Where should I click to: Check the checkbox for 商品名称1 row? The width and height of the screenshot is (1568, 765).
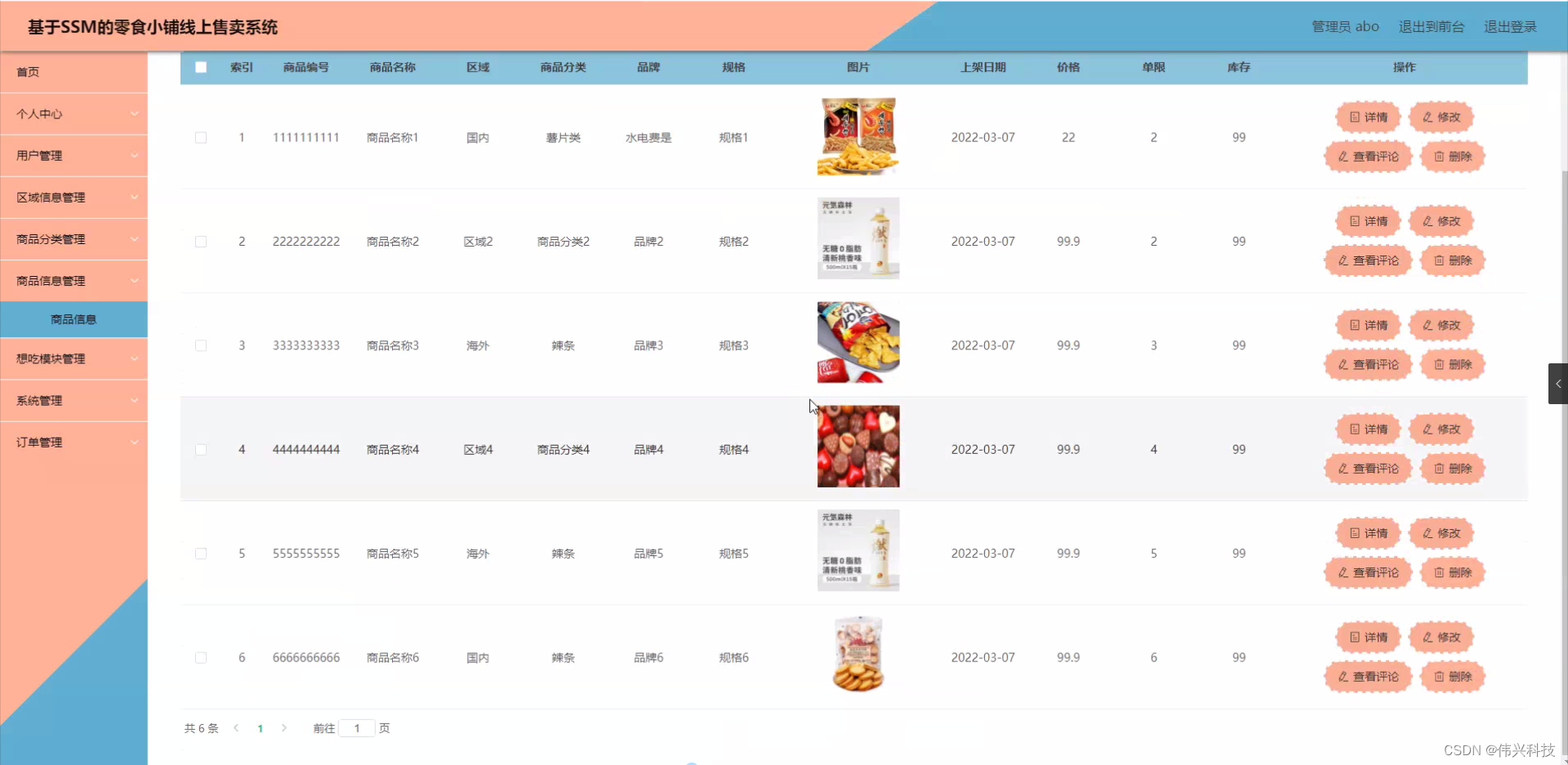click(201, 137)
